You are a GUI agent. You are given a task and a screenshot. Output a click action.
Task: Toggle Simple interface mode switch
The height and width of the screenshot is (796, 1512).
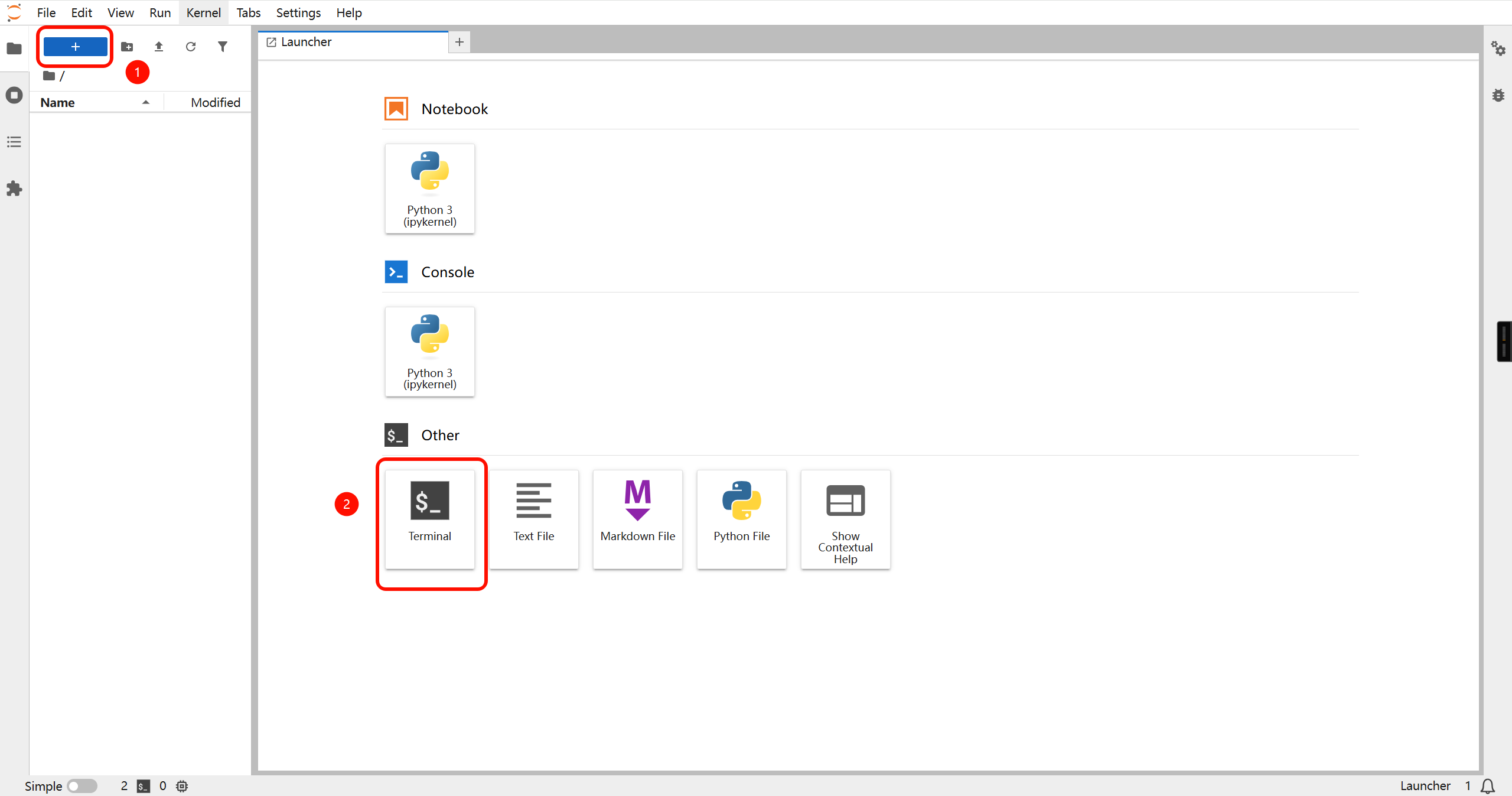pos(82,786)
